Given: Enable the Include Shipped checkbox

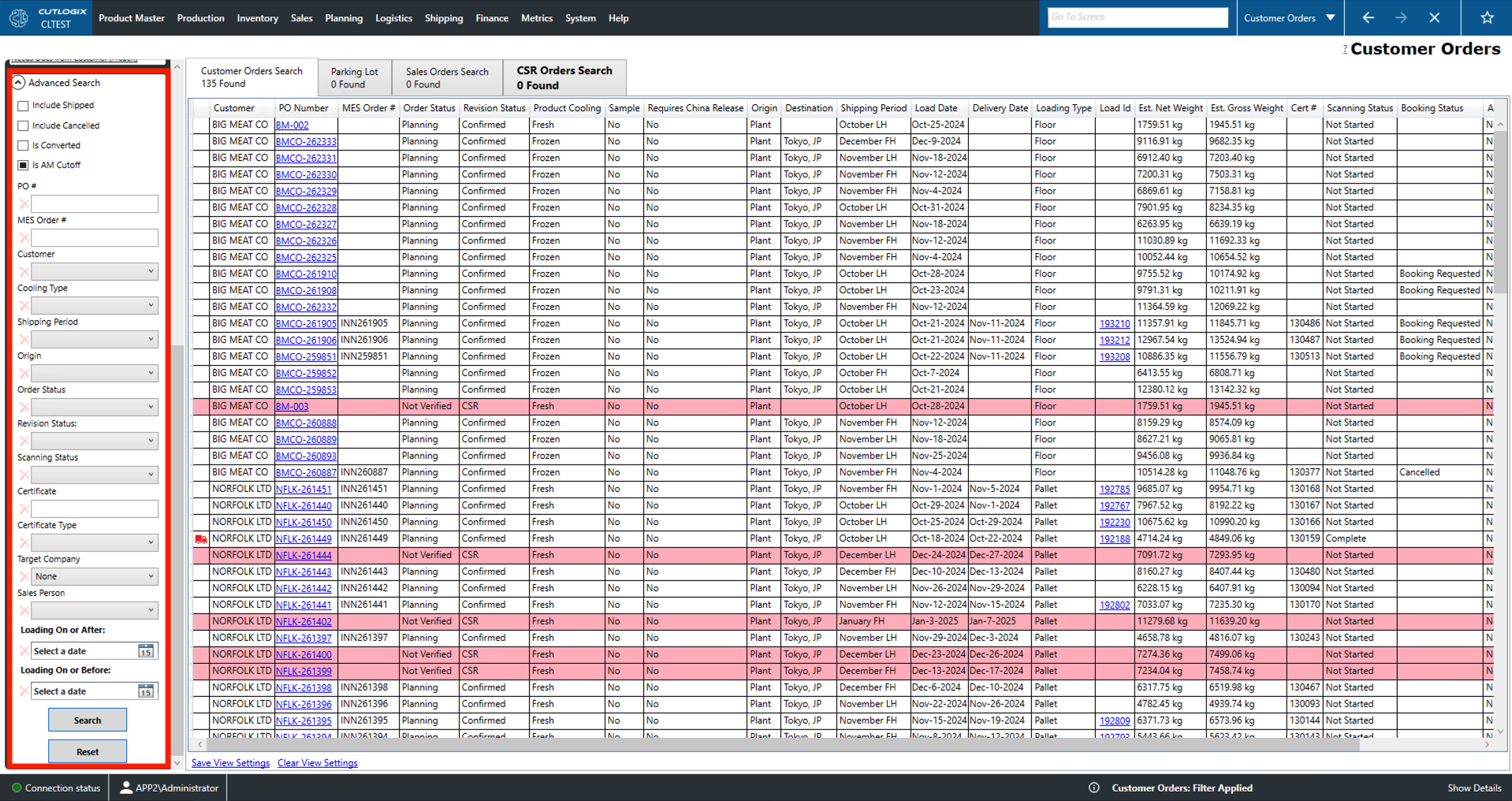Looking at the screenshot, I should pos(23,106).
